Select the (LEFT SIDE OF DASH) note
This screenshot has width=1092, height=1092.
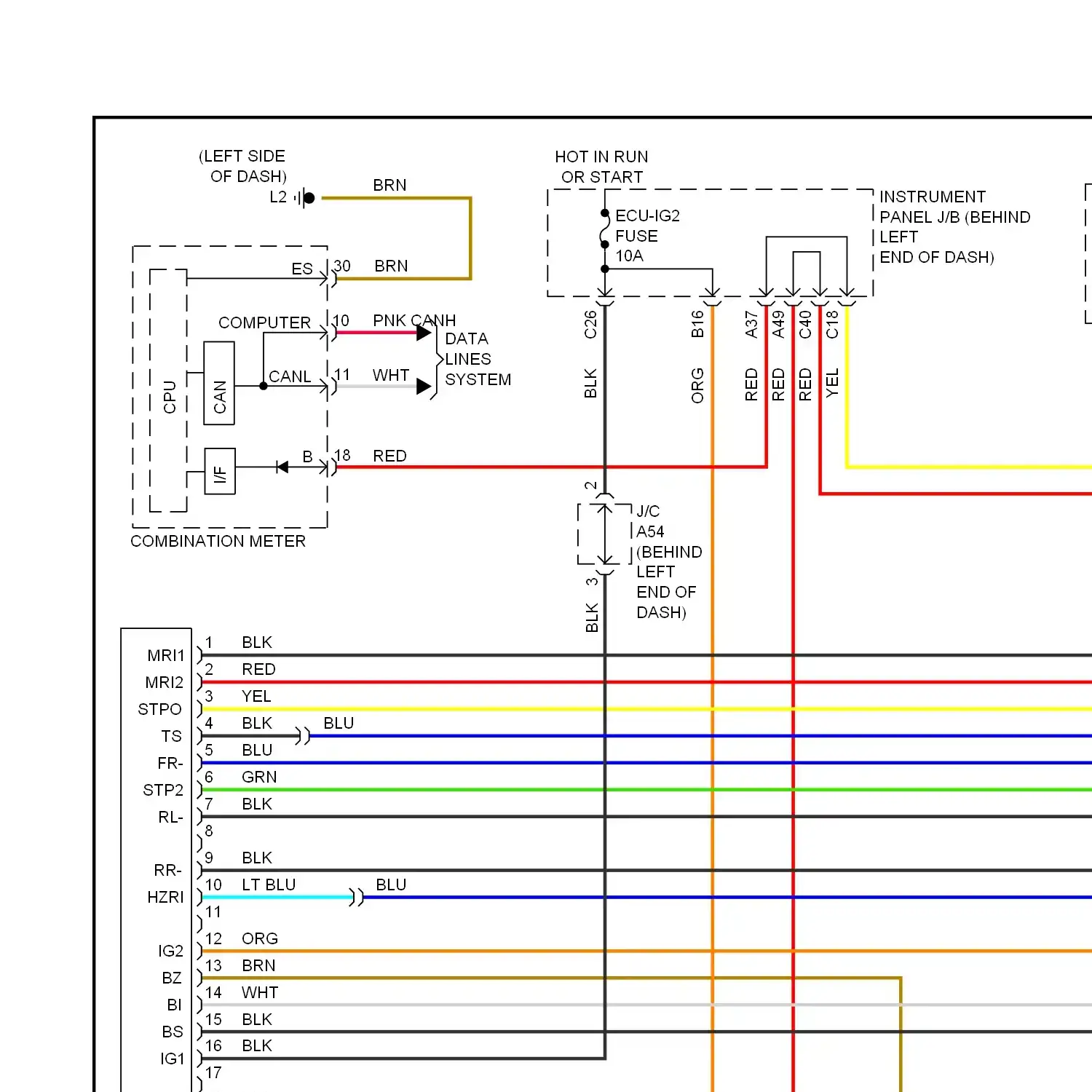coord(242,166)
